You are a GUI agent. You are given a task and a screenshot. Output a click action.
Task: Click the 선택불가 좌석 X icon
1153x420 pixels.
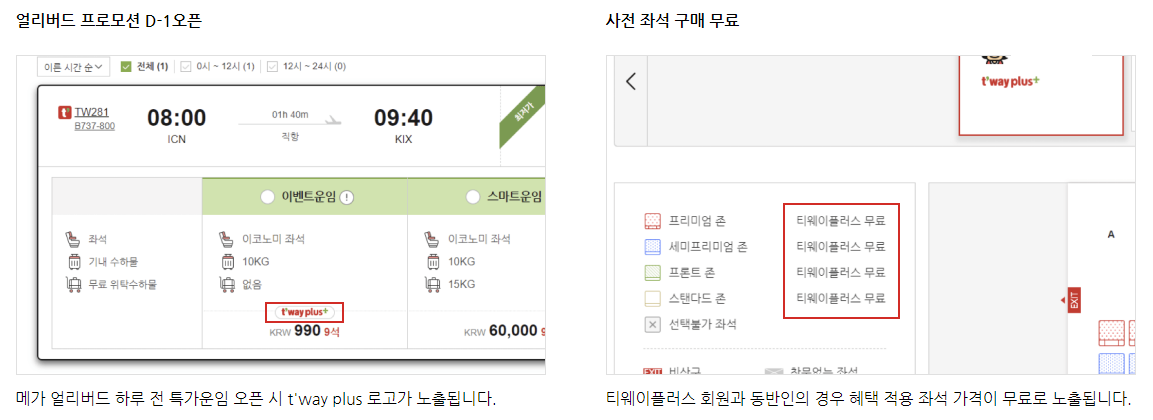(x=653, y=324)
